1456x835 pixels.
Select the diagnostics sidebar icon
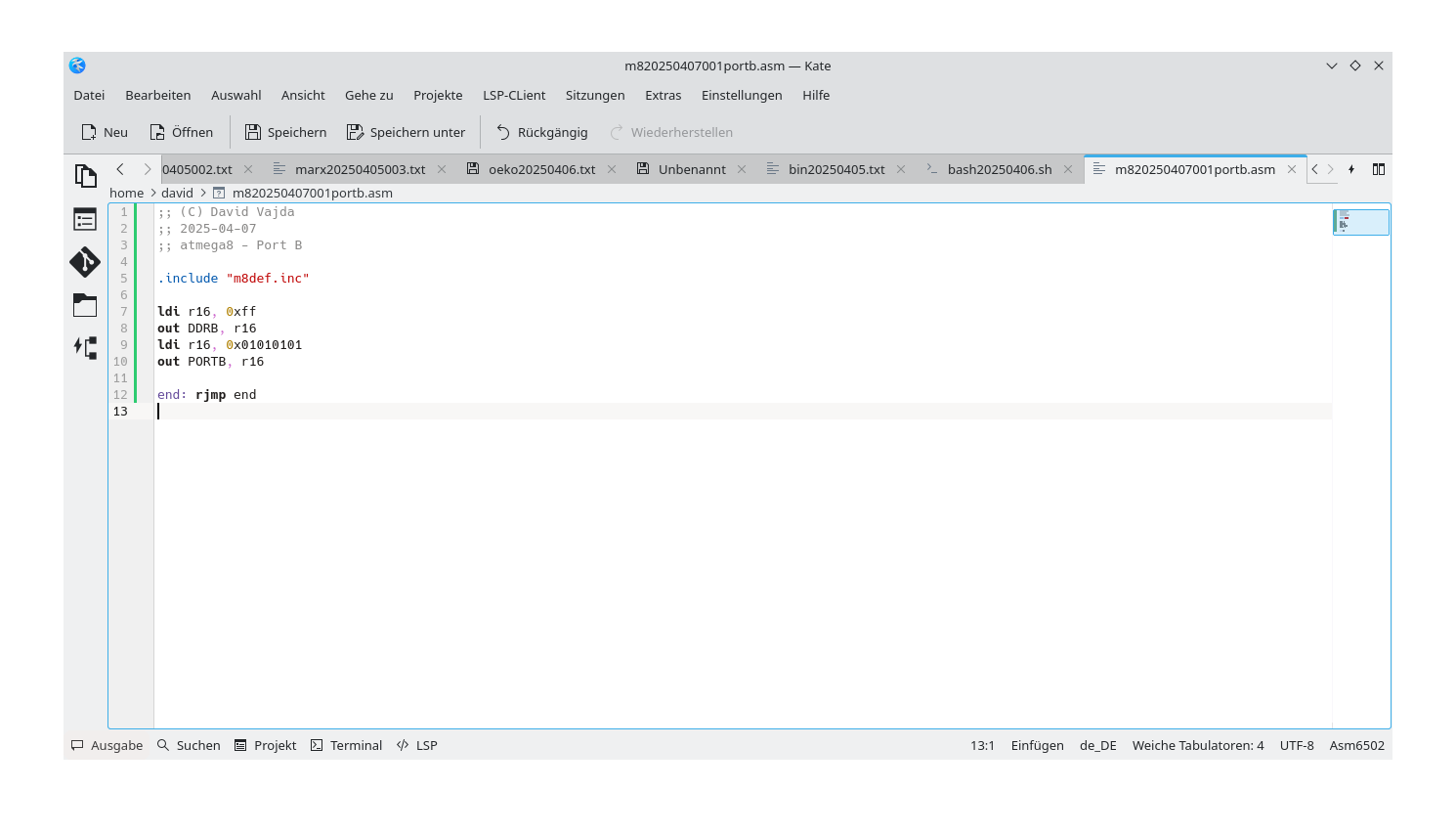(x=85, y=347)
